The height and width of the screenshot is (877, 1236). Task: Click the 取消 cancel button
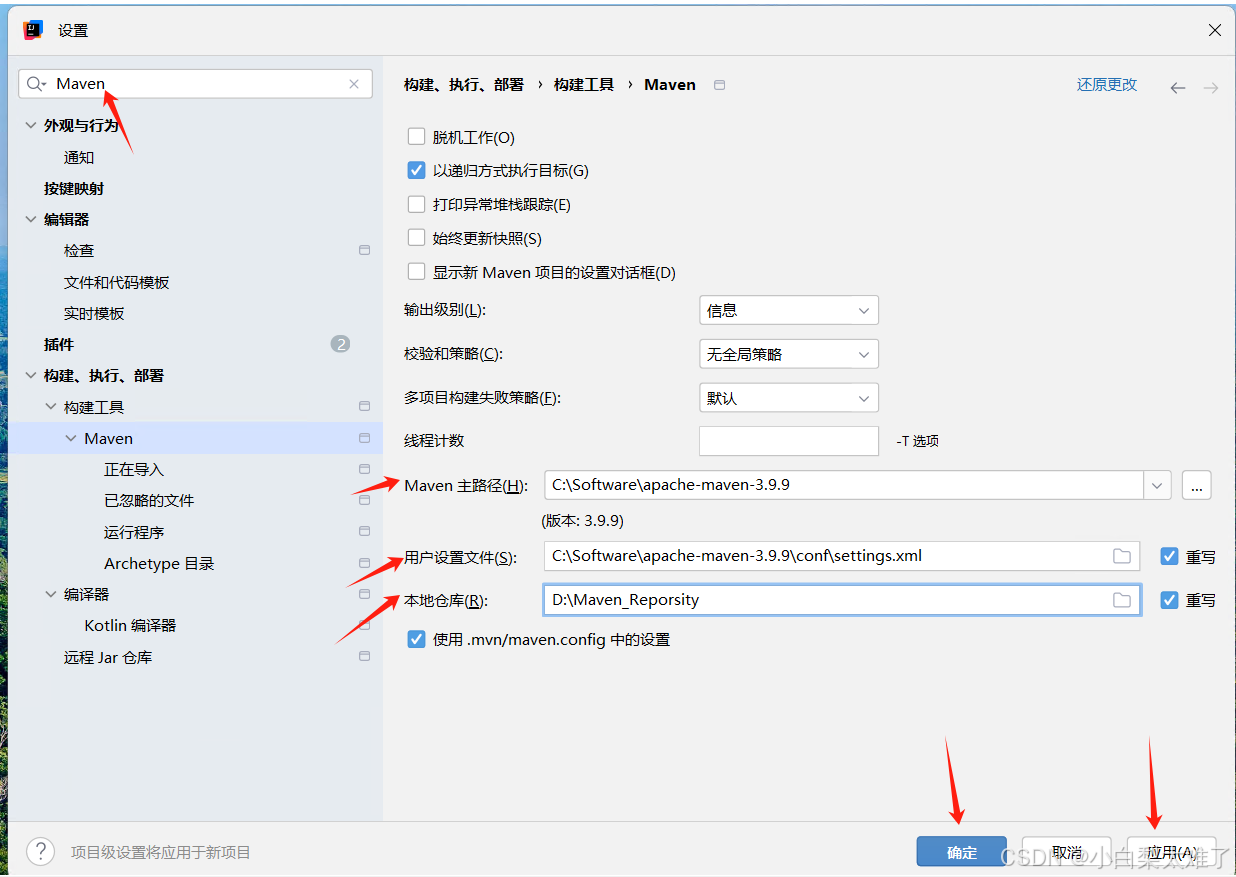click(1067, 852)
